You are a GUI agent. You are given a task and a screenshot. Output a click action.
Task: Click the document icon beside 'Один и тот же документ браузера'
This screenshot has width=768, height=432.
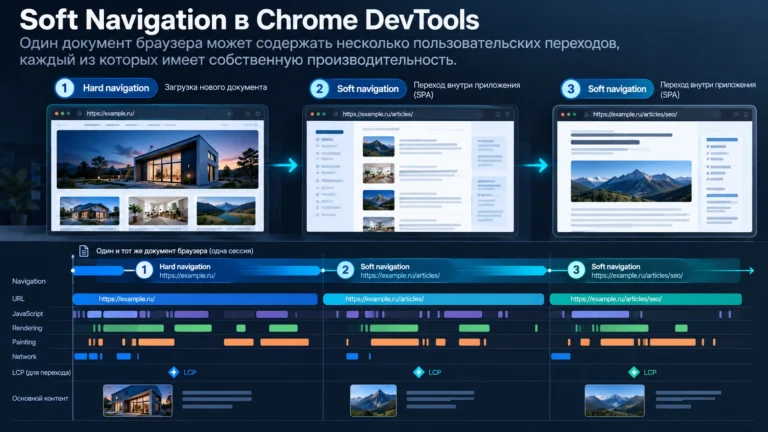tap(84, 251)
